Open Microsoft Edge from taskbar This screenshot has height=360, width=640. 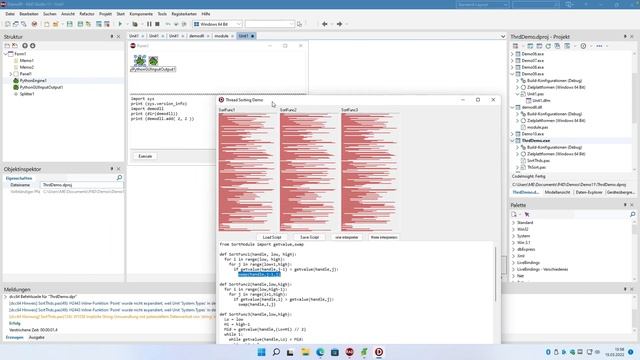(320, 352)
